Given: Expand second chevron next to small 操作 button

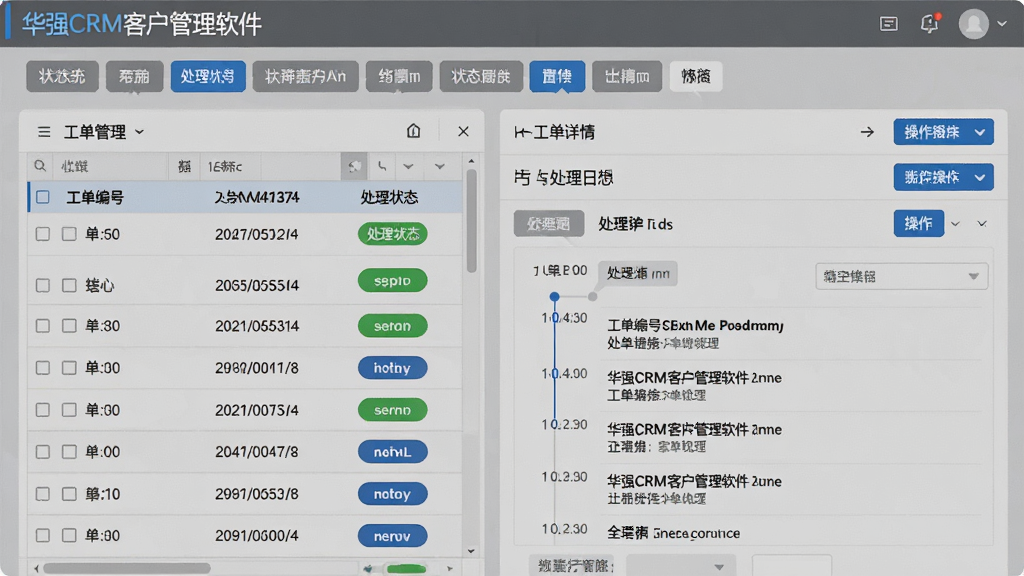Looking at the screenshot, I should click(982, 224).
